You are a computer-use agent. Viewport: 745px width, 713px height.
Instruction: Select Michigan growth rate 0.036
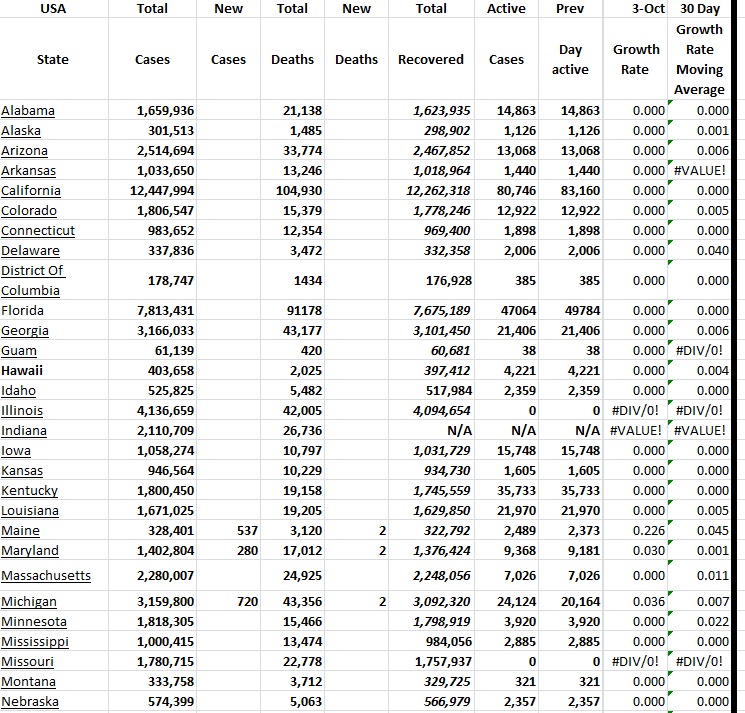coord(635,602)
